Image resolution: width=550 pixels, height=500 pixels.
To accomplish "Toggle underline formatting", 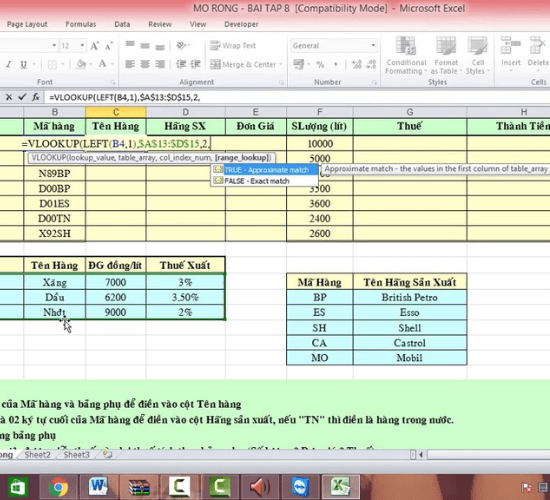I will (24, 65).
